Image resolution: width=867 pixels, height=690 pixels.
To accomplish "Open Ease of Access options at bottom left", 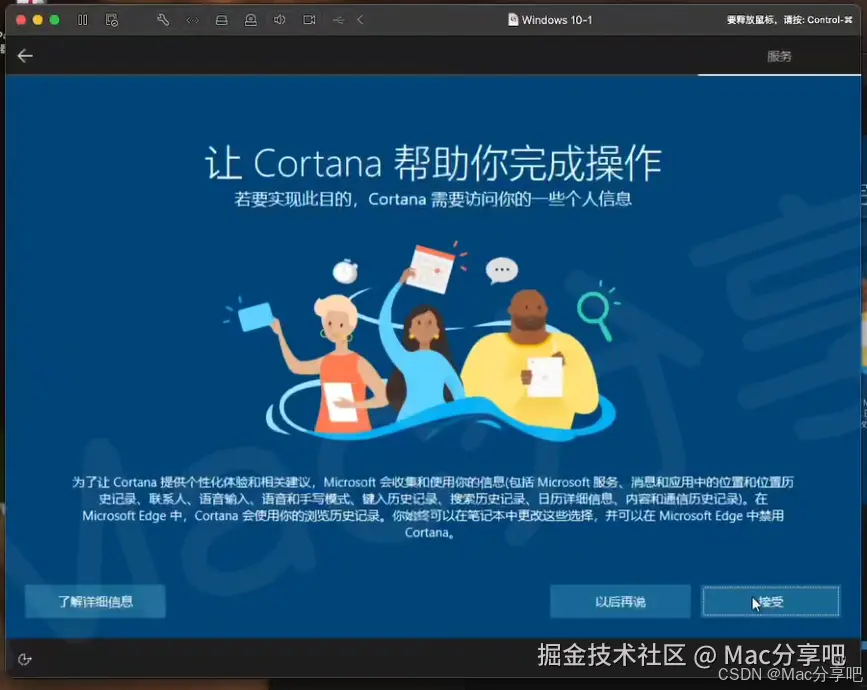I will tap(25, 659).
